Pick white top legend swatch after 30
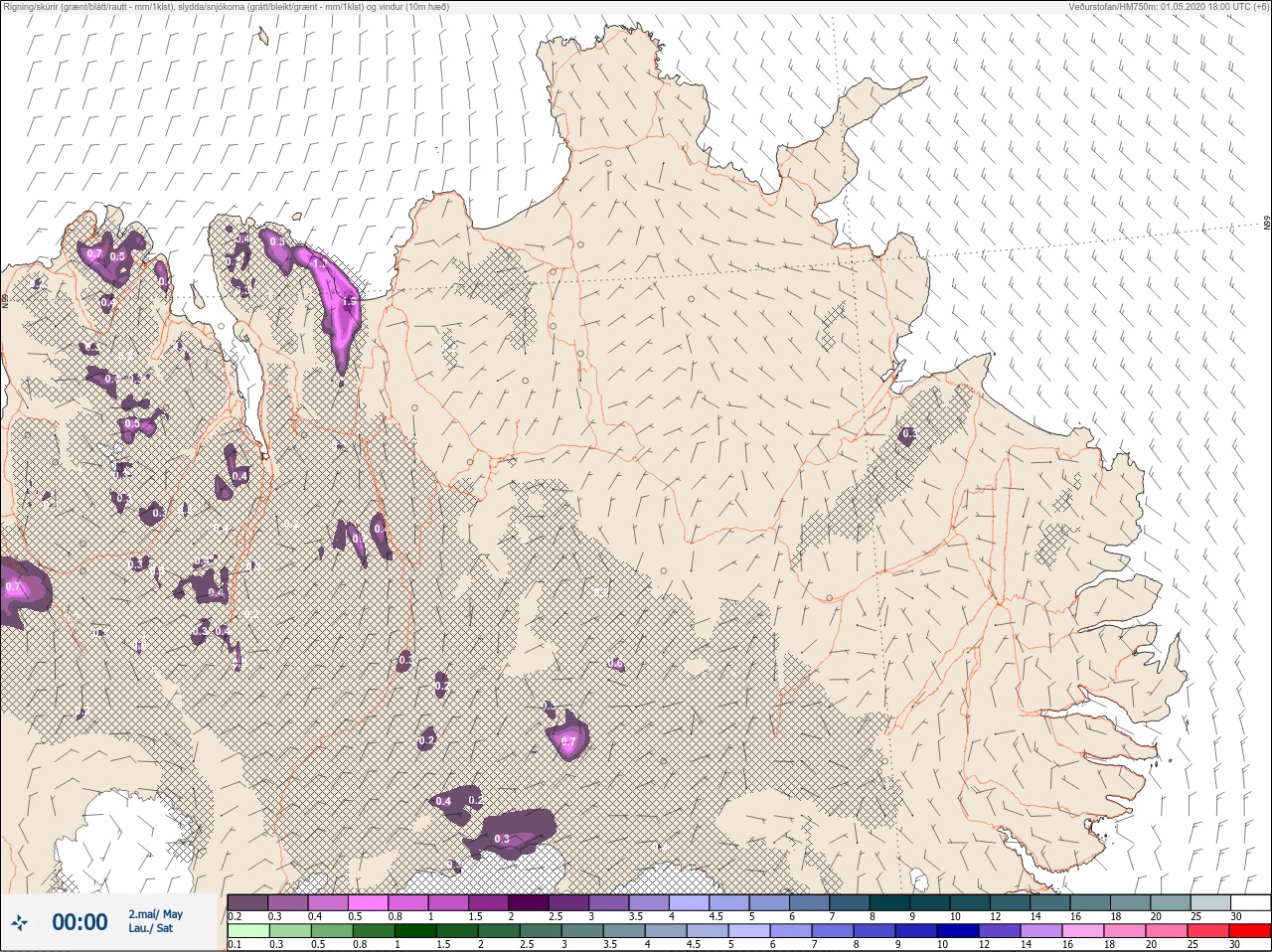 pos(1249,902)
